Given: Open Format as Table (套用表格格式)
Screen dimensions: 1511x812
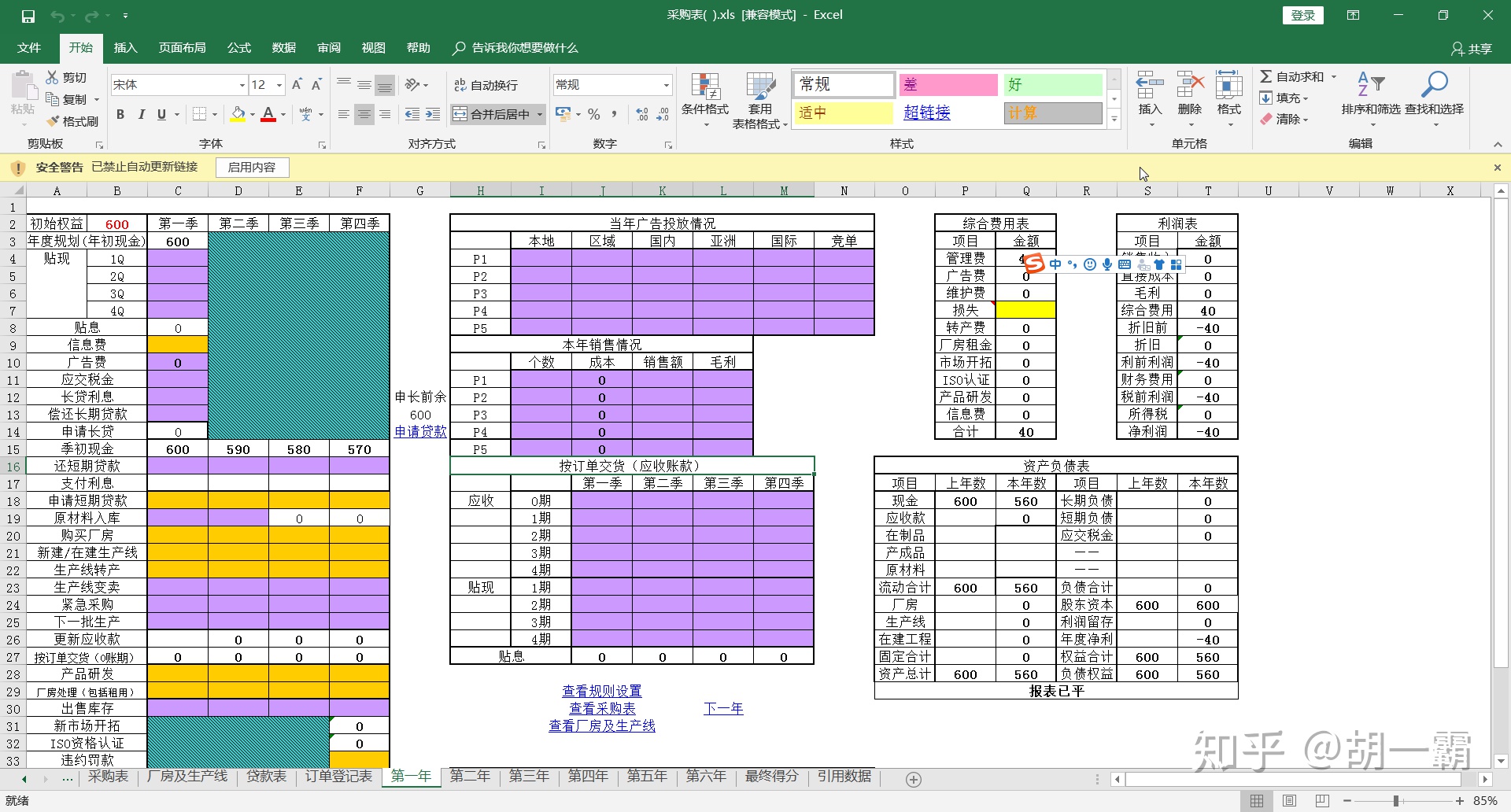Looking at the screenshot, I should pos(759,101).
